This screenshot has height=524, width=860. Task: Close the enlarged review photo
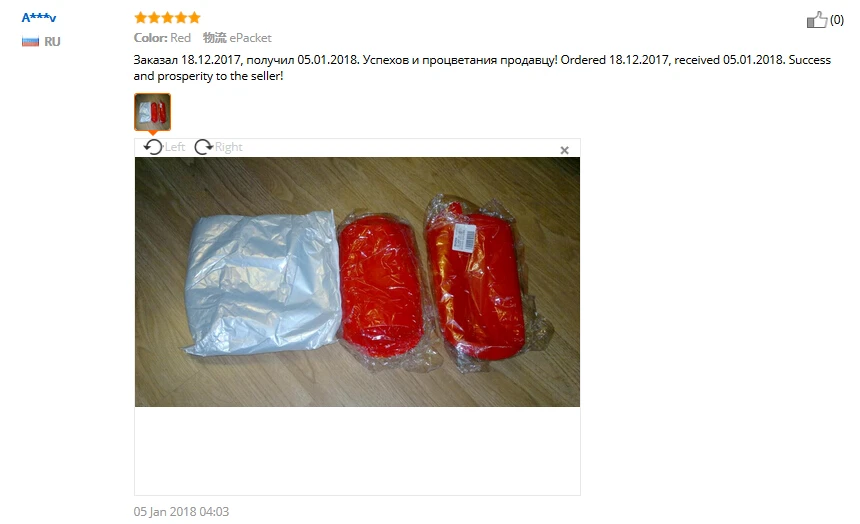564,150
